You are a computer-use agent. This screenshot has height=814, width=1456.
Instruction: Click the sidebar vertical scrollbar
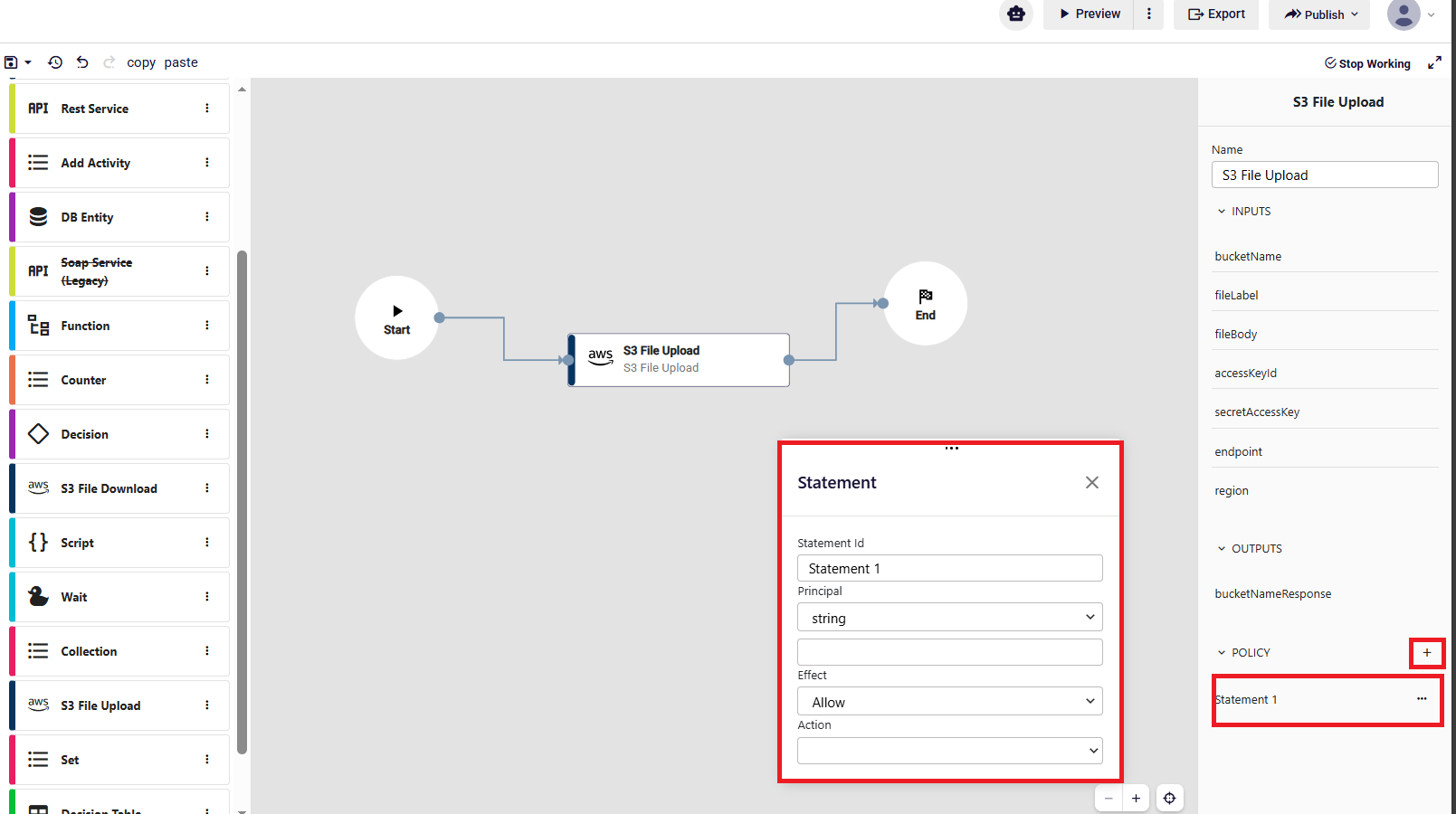click(242, 502)
